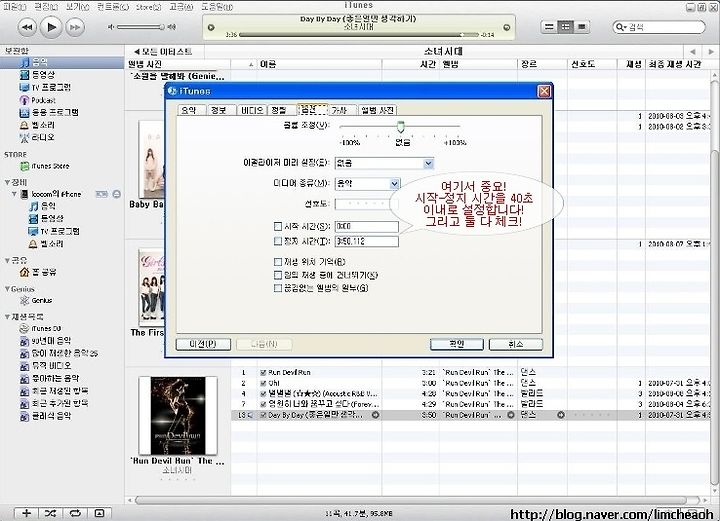Open the 최근 추가된 항목 playlist
The image size is (720, 521).
54,403
